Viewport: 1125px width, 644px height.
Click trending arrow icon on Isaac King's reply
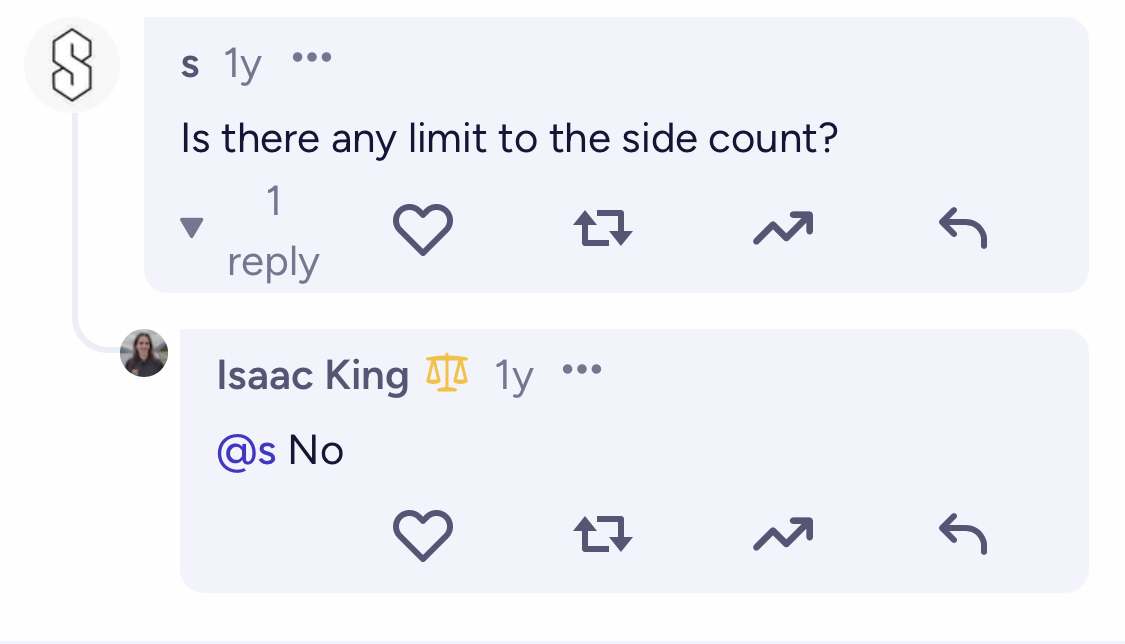(x=783, y=534)
